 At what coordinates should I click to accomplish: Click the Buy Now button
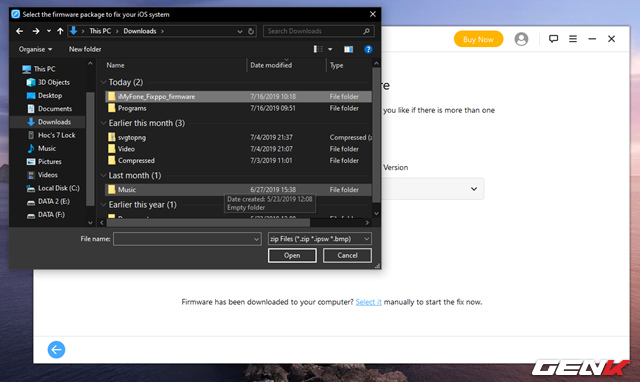click(x=478, y=39)
